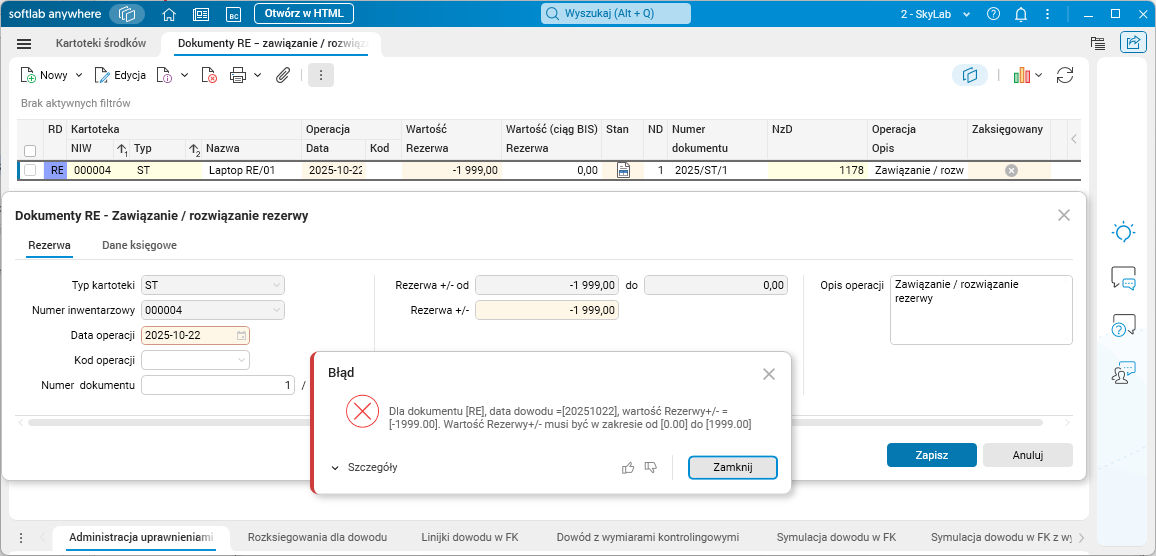Click the Zaksięgowany status icon in row

1012,170
